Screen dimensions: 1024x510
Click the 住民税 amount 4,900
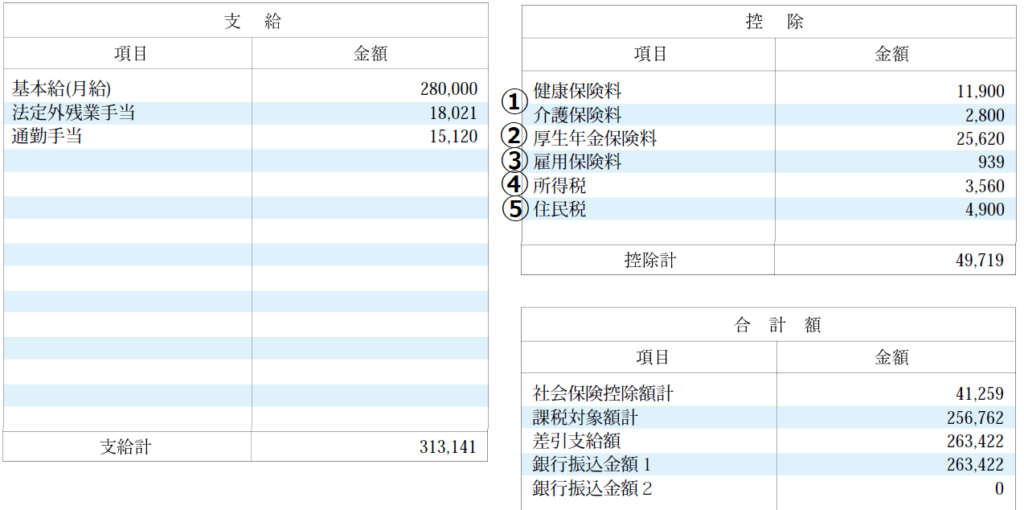coord(981,210)
